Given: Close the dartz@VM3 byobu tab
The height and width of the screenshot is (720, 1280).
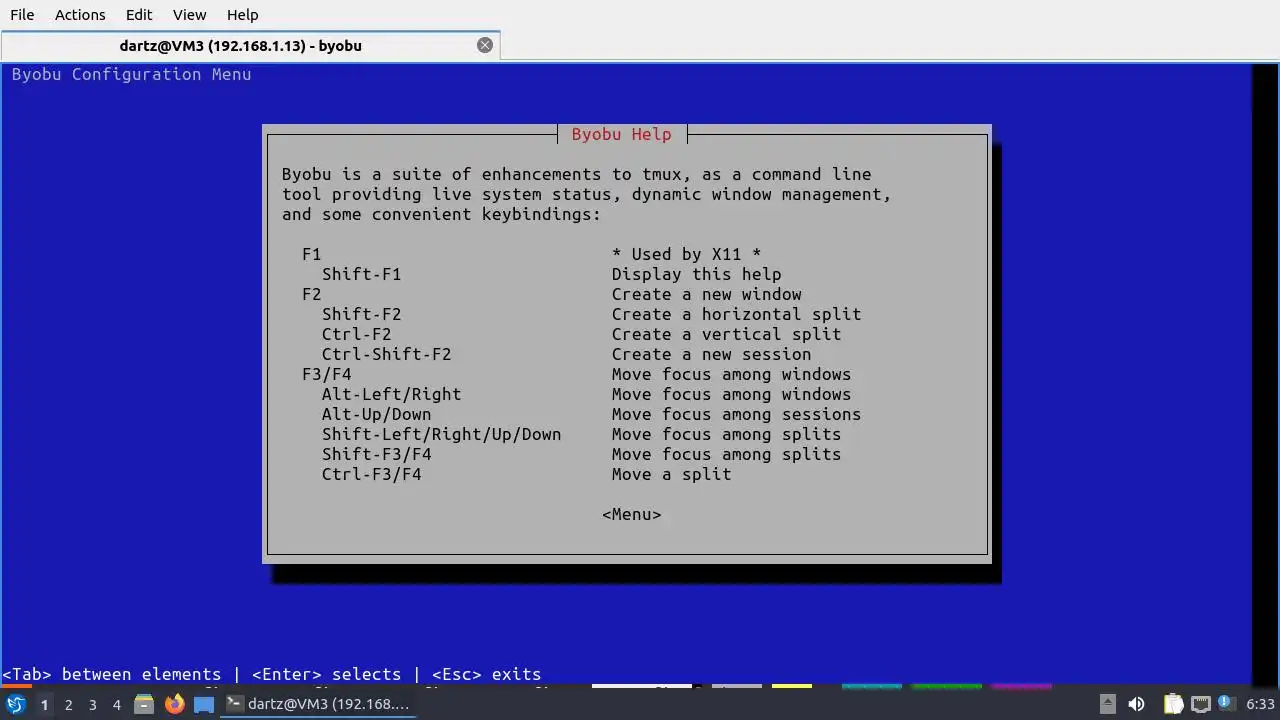Looking at the screenshot, I should click(485, 45).
